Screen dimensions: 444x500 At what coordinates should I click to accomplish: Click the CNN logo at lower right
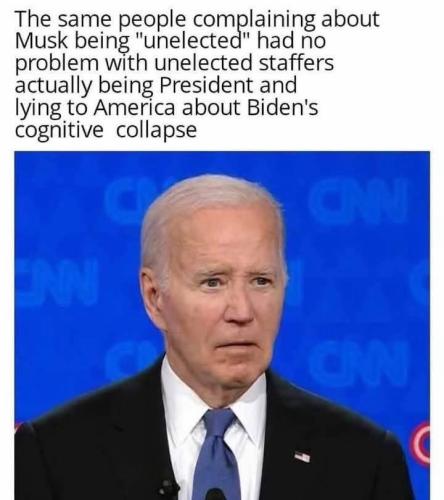(359, 364)
